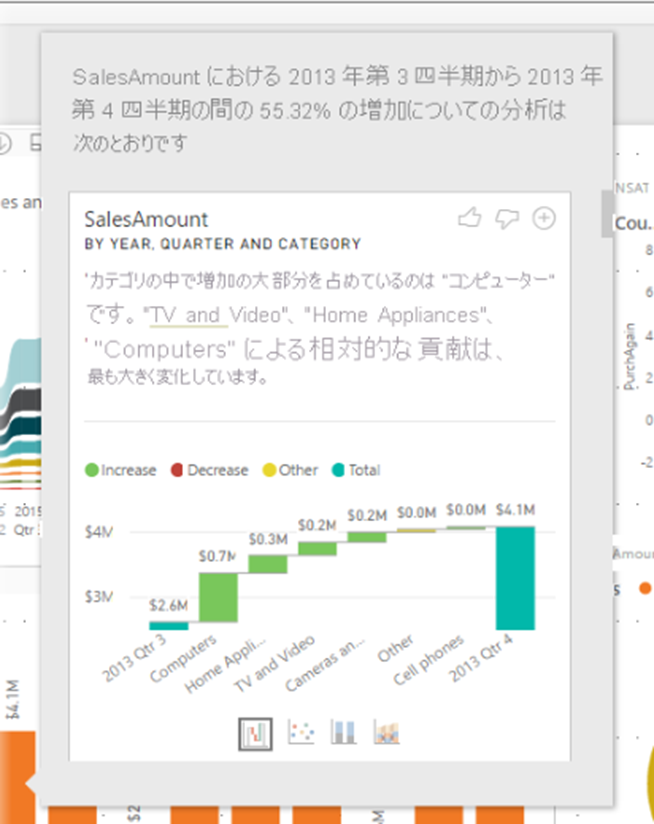Click the $2.6M data label
654x824 pixels.
tap(168, 605)
